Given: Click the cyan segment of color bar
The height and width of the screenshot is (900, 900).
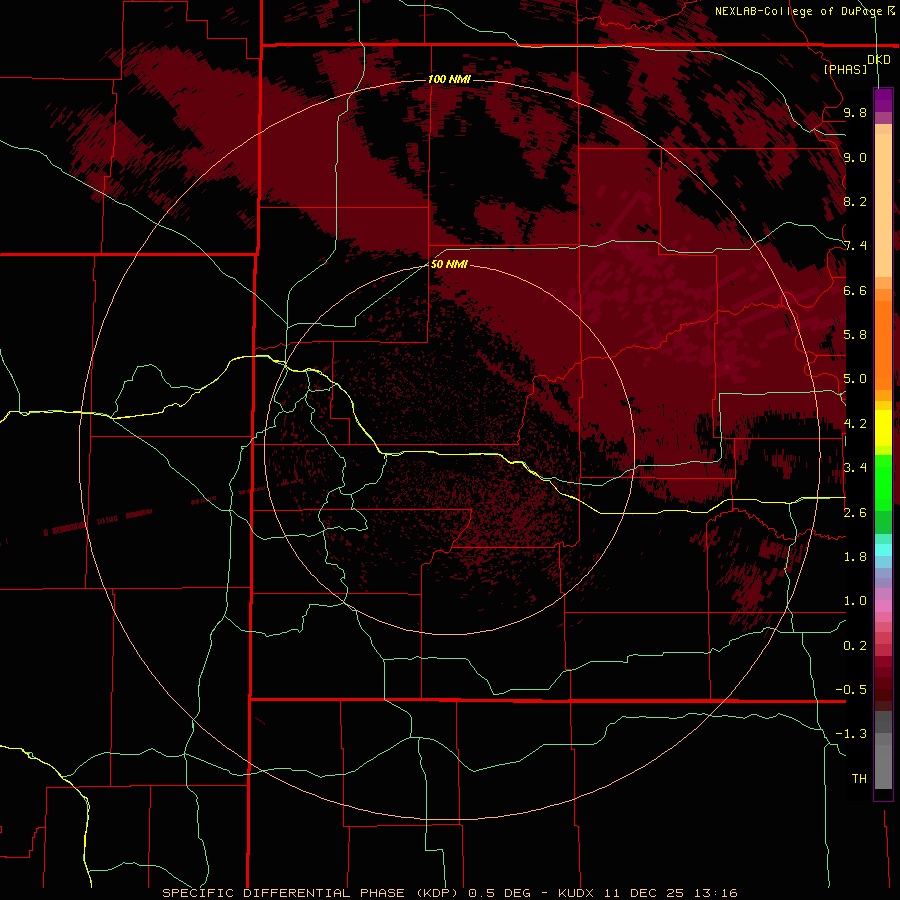Looking at the screenshot, I should coord(883,550).
